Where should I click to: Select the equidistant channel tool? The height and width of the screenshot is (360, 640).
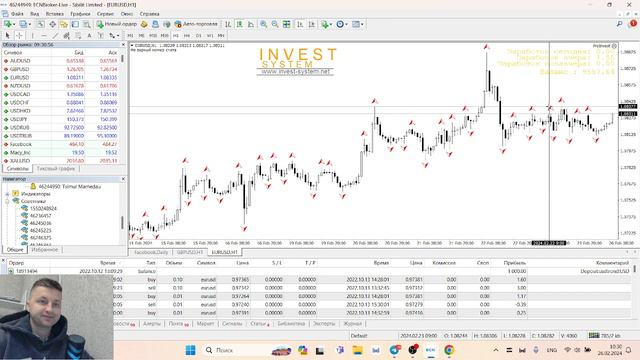coord(67,36)
